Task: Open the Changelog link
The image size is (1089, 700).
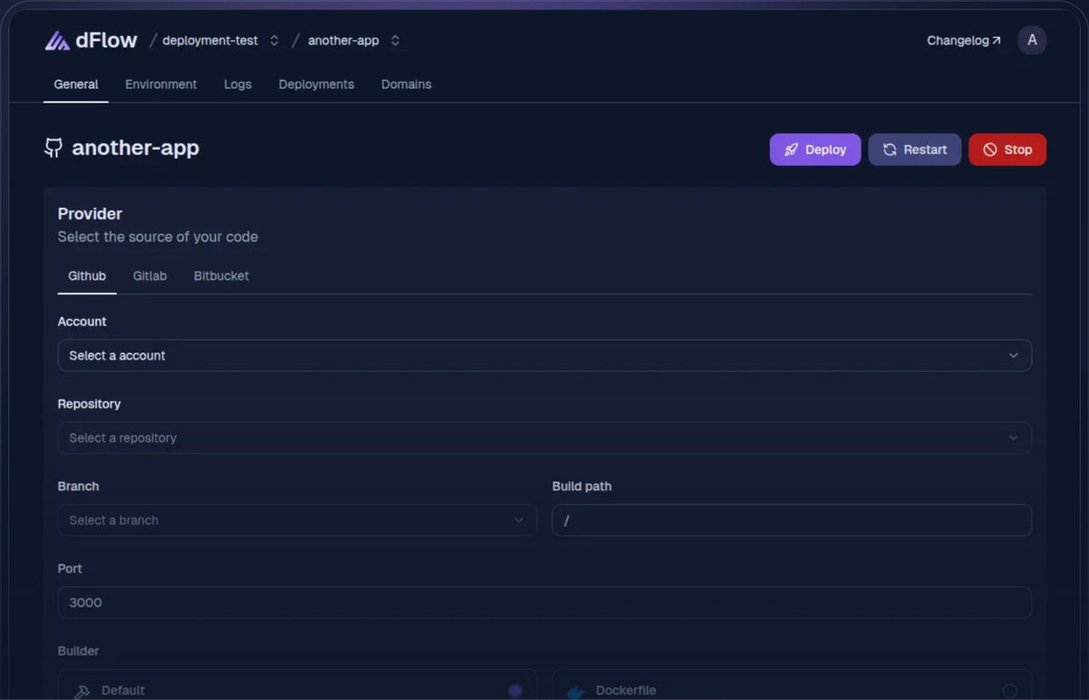Action: point(963,40)
